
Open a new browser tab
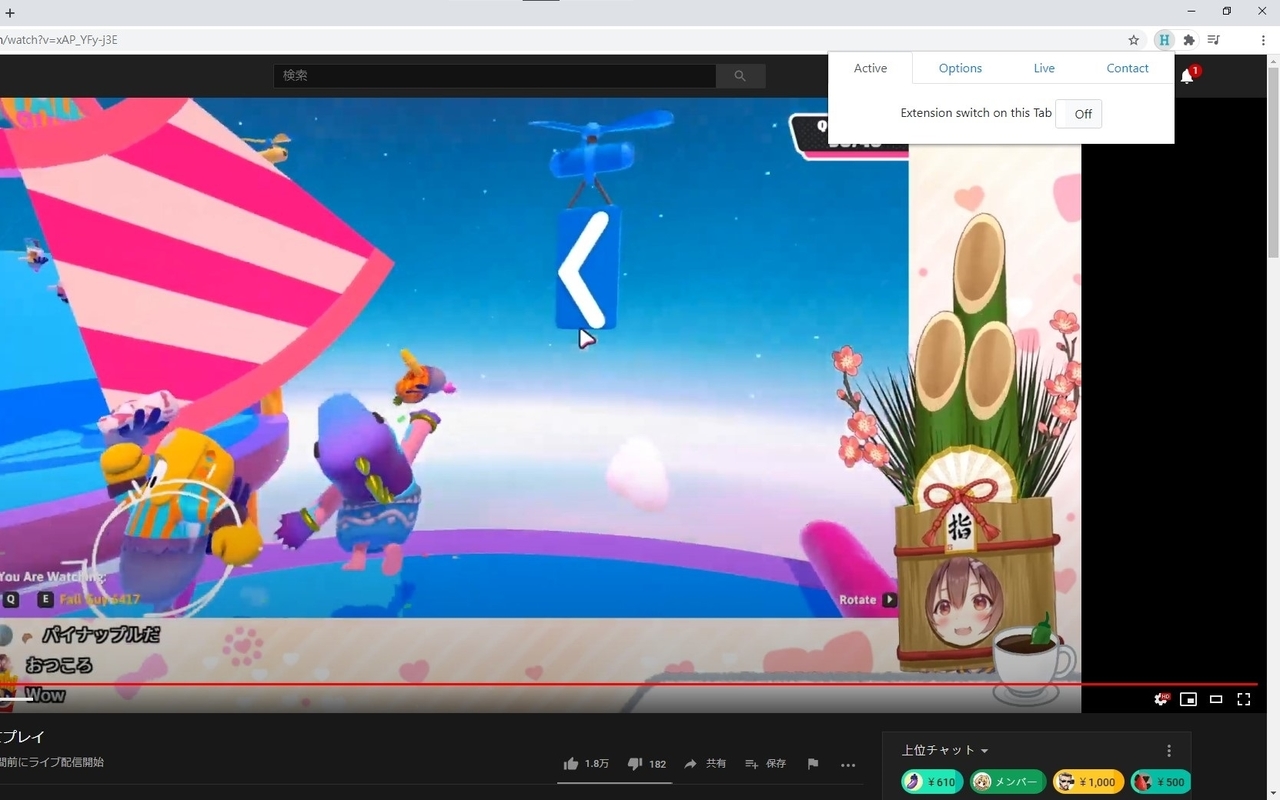(x=10, y=13)
